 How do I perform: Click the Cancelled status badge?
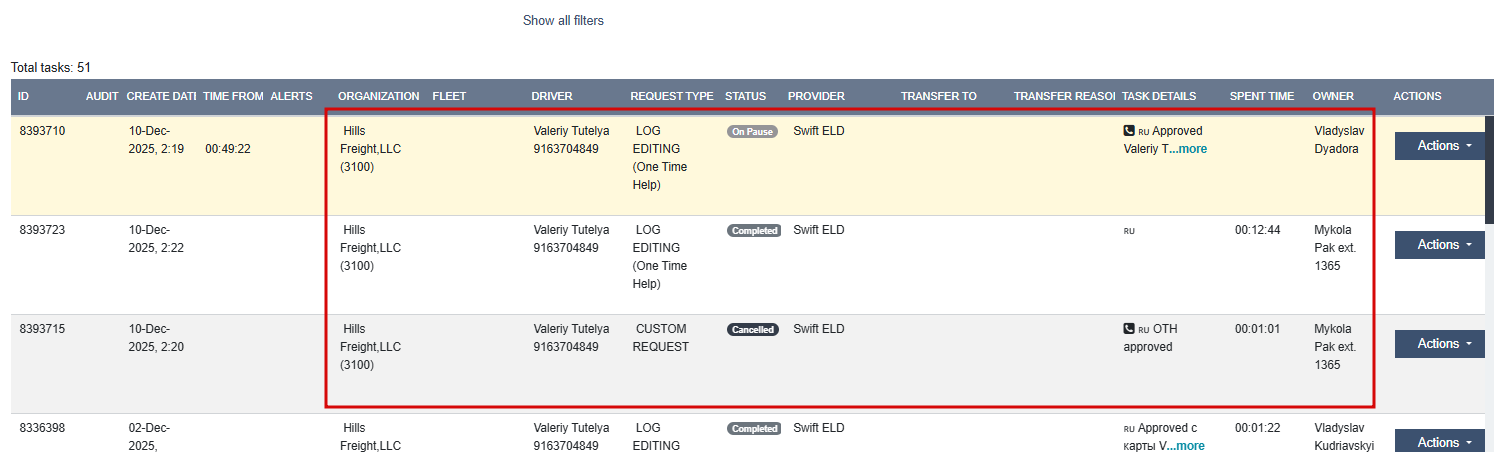pos(753,330)
